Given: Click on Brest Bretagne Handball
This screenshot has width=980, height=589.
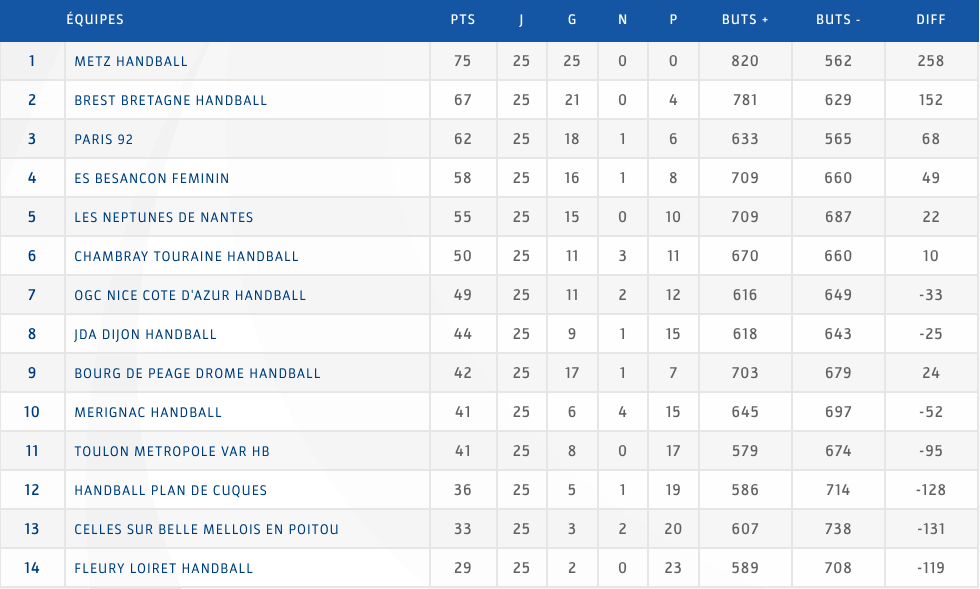Looking at the screenshot, I should click(170, 100).
